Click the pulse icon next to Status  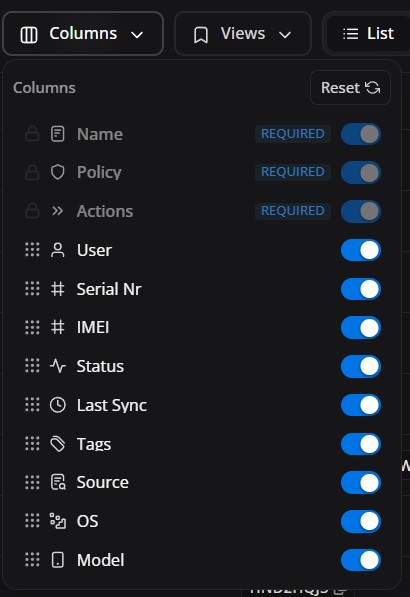[x=57, y=366]
